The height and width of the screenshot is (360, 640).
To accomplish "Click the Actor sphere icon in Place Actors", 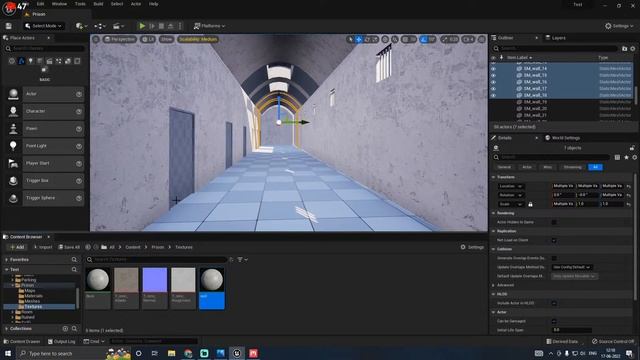I will [13, 94].
